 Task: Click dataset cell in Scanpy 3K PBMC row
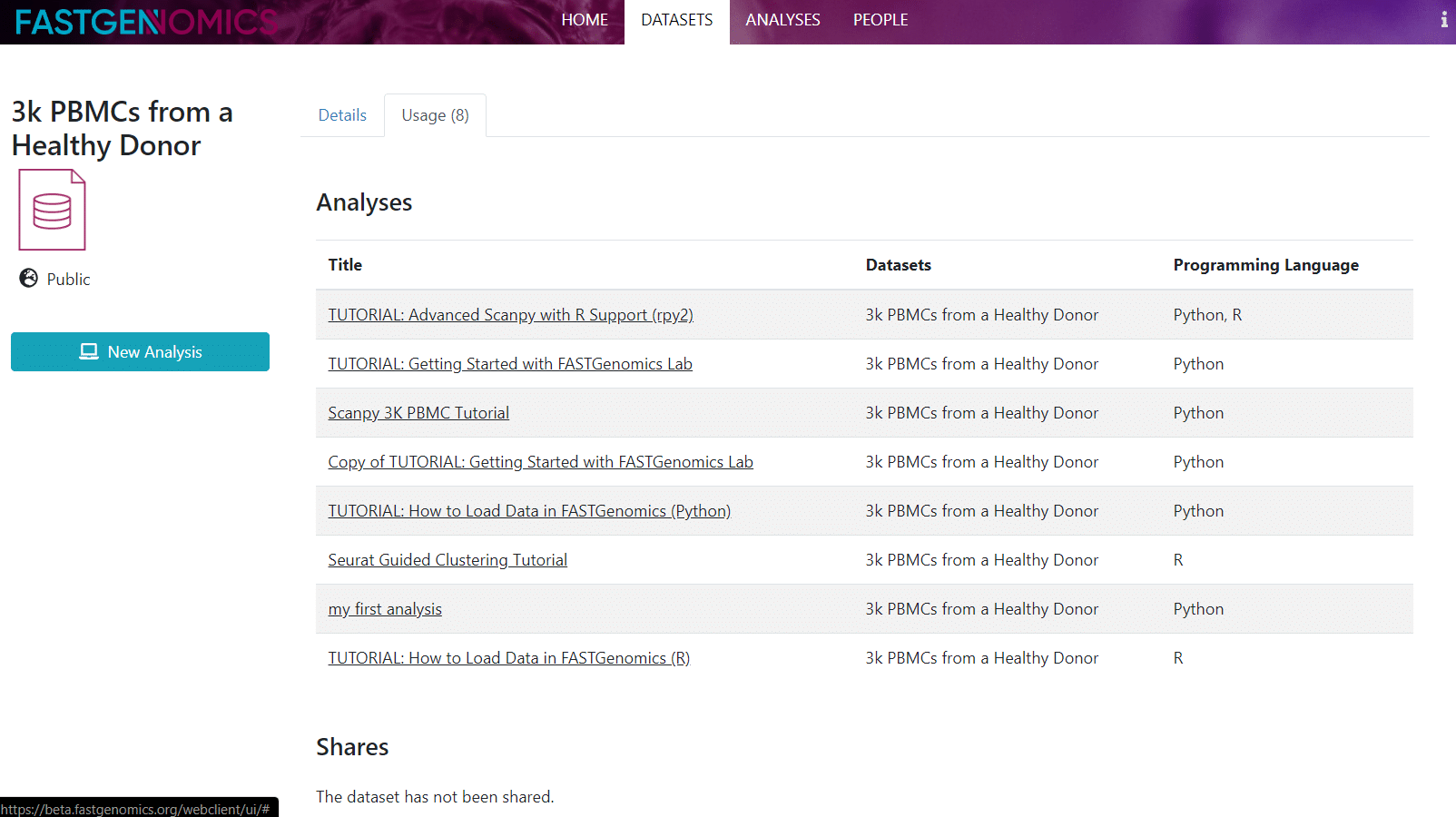981,413
